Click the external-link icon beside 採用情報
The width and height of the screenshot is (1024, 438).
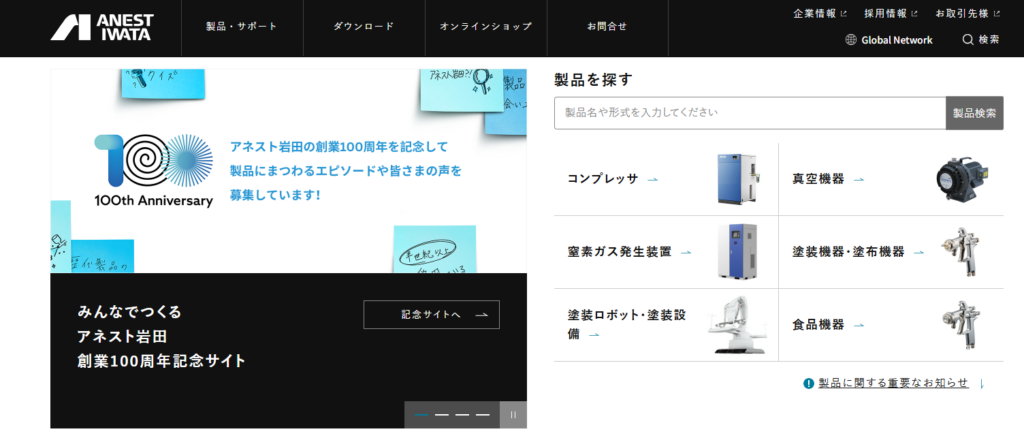point(914,13)
